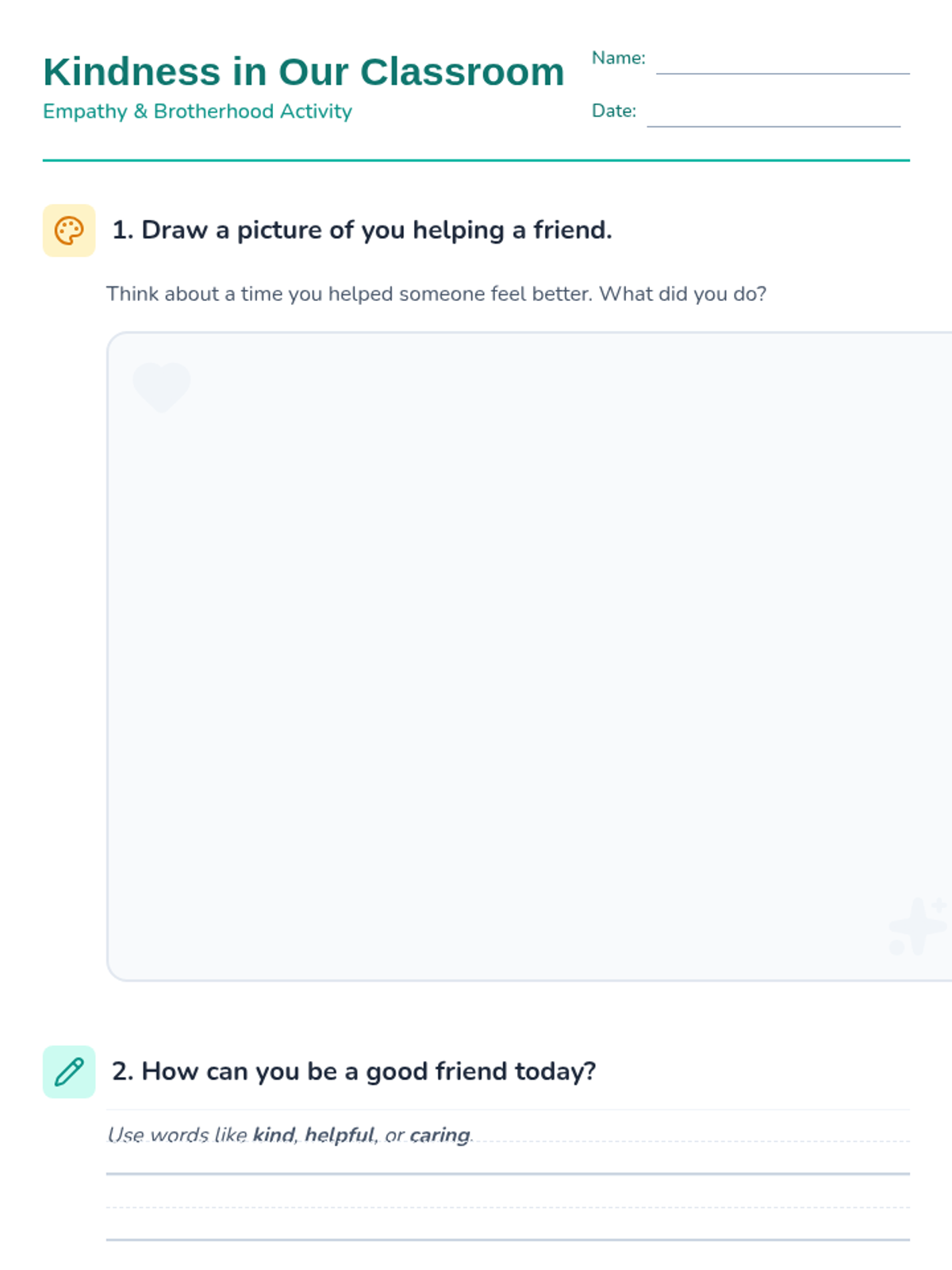952x1270 pixels.
Task: Click the "Draw a picture" question heading
Action: 362,230
